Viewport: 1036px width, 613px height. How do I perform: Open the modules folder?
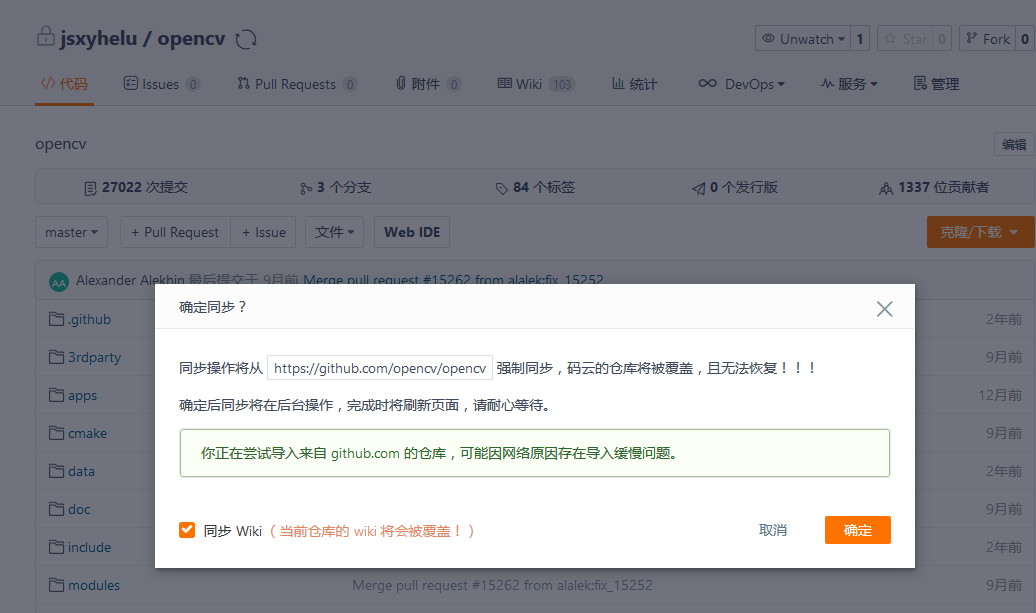click(x=94, y=585)
